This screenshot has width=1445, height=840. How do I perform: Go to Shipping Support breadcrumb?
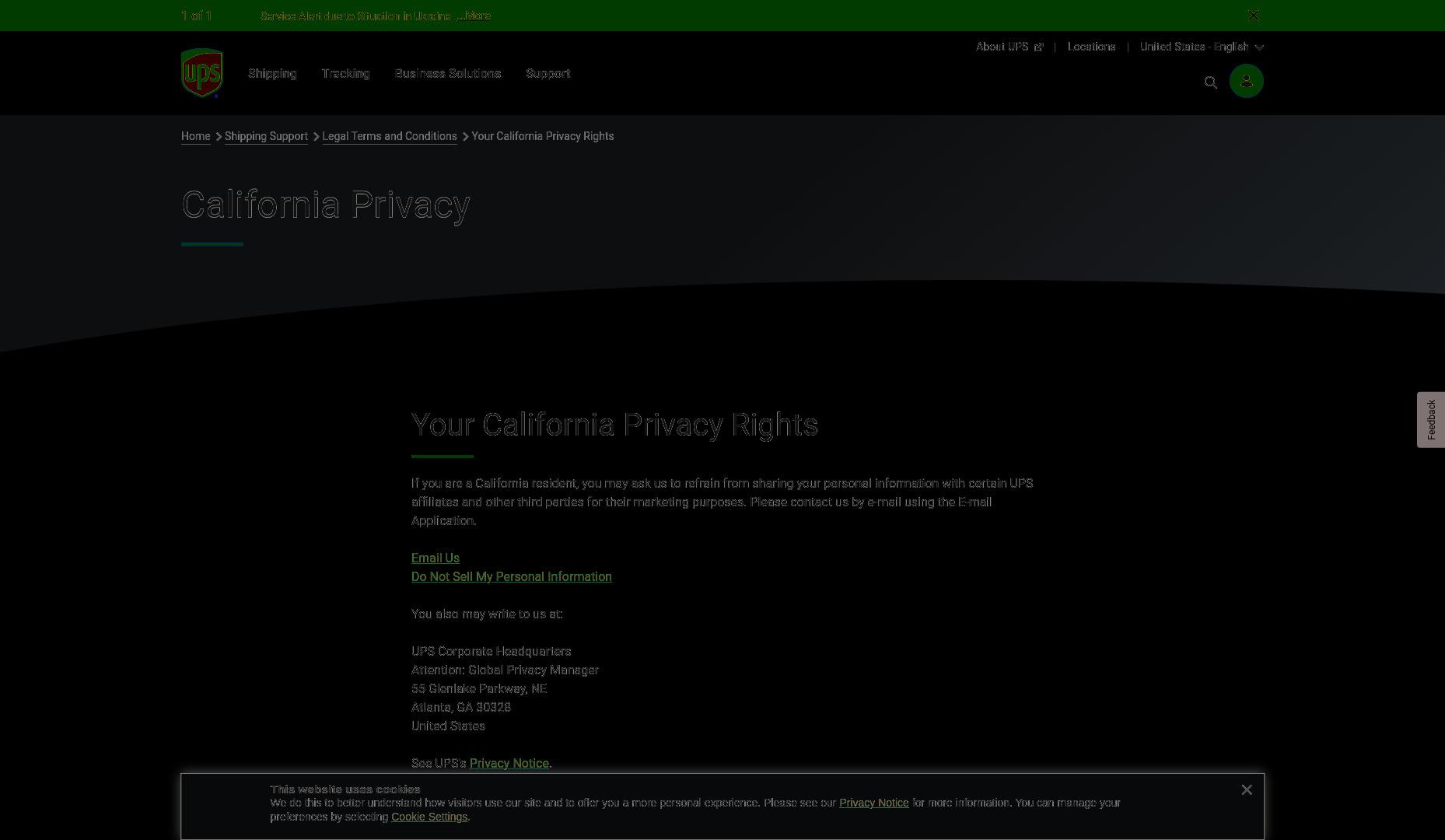click(266, 136)
